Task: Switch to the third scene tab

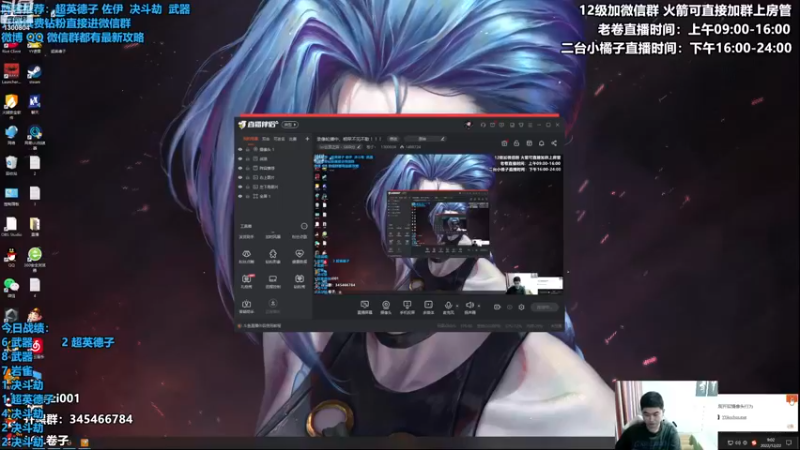Action: (x=279, y=139)
